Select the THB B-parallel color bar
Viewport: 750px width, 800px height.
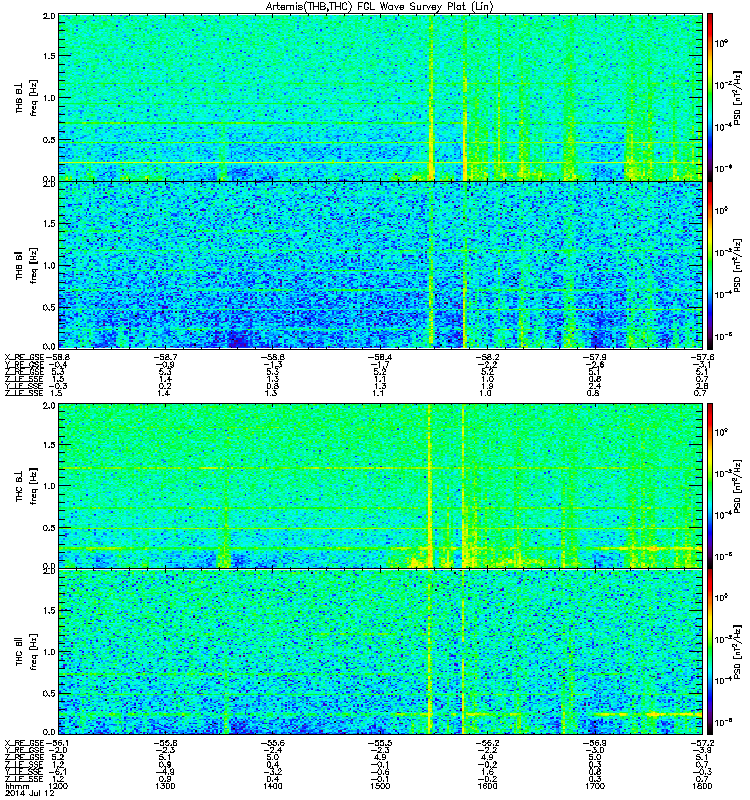pyautogui.click(x=709, y=265)
